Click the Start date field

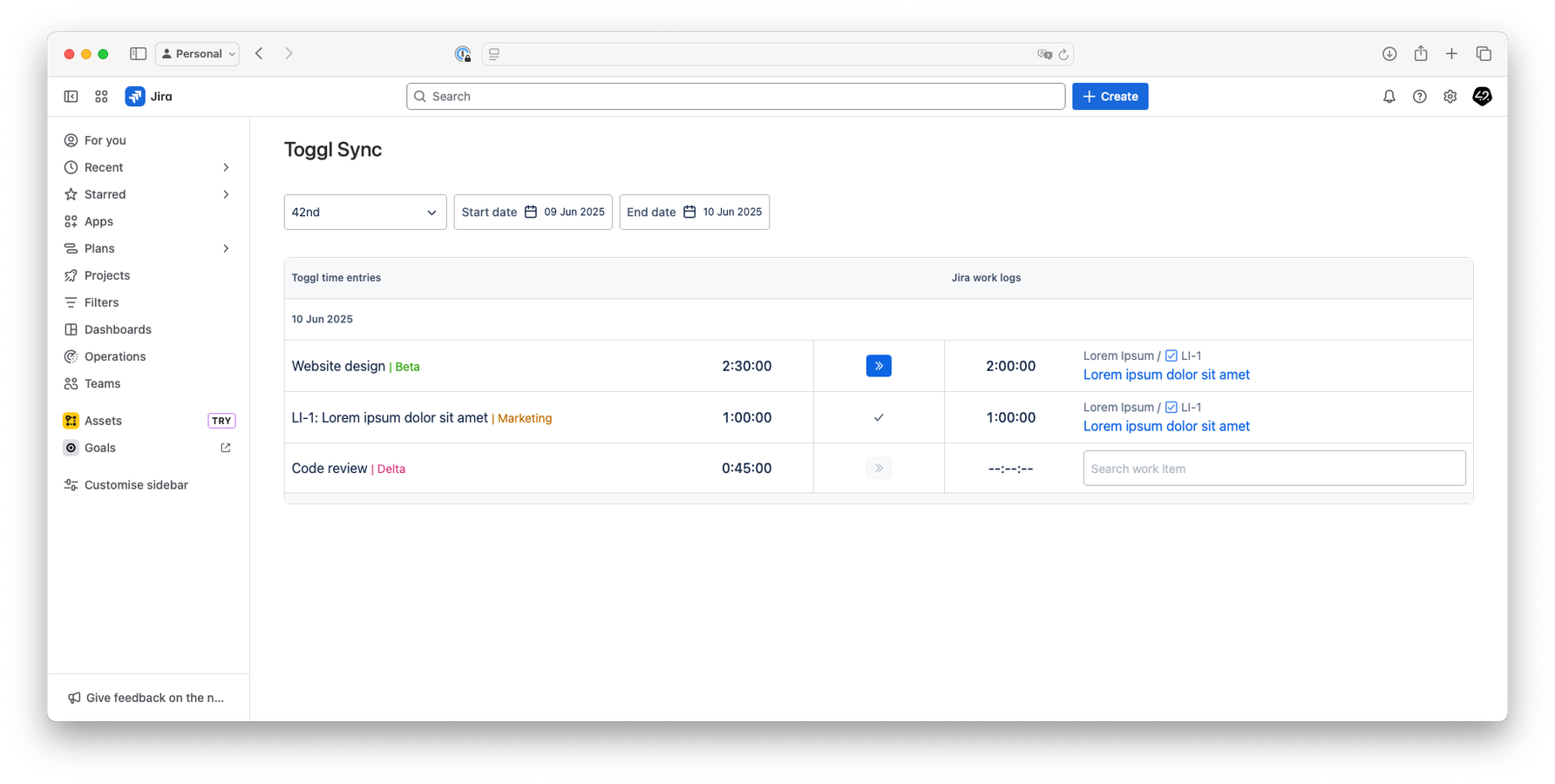533,212
